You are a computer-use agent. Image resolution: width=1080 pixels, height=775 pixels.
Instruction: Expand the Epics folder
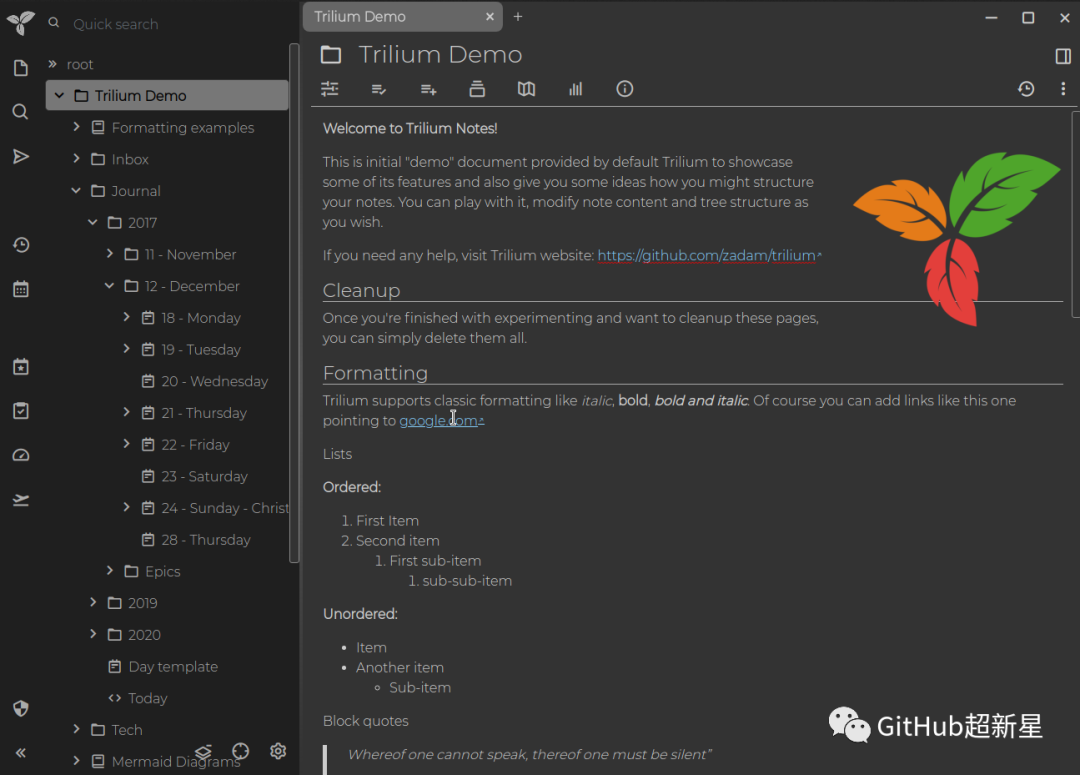pyautogui.click(x=110, y=570)
